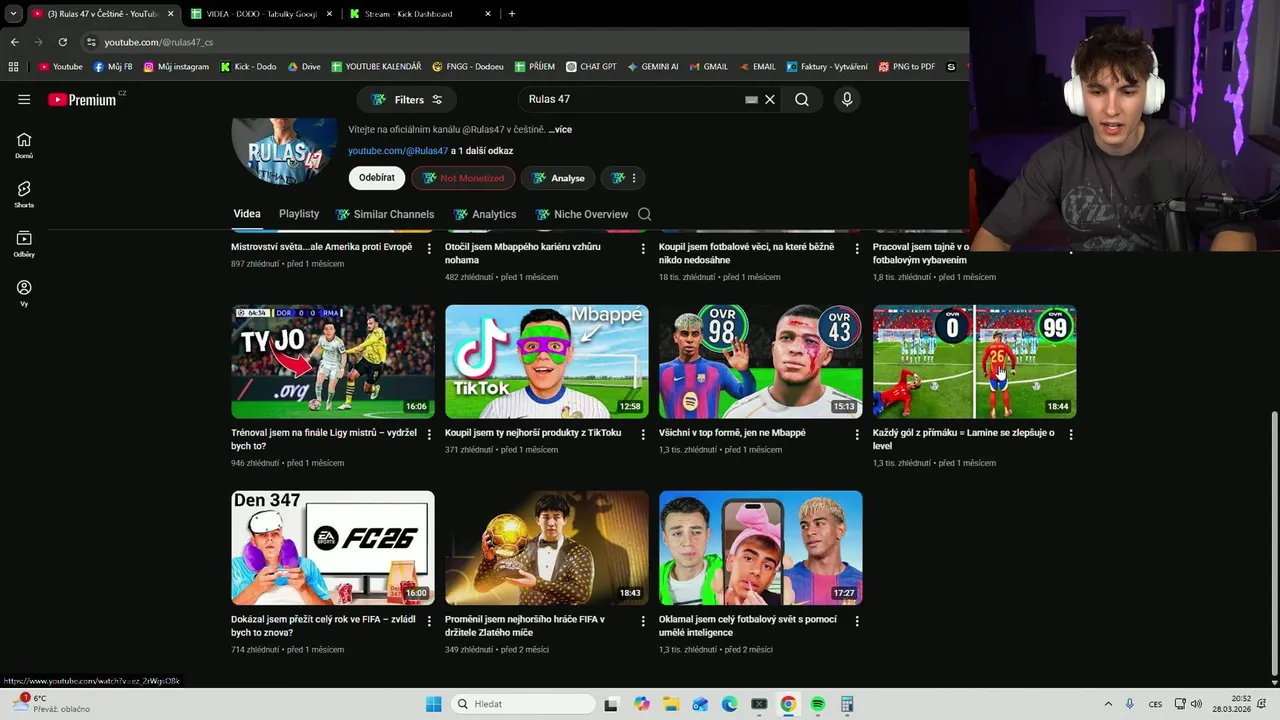1280x720 pixels.
Task: Go back with the browser back arrow
Action: tap(14, 42)
